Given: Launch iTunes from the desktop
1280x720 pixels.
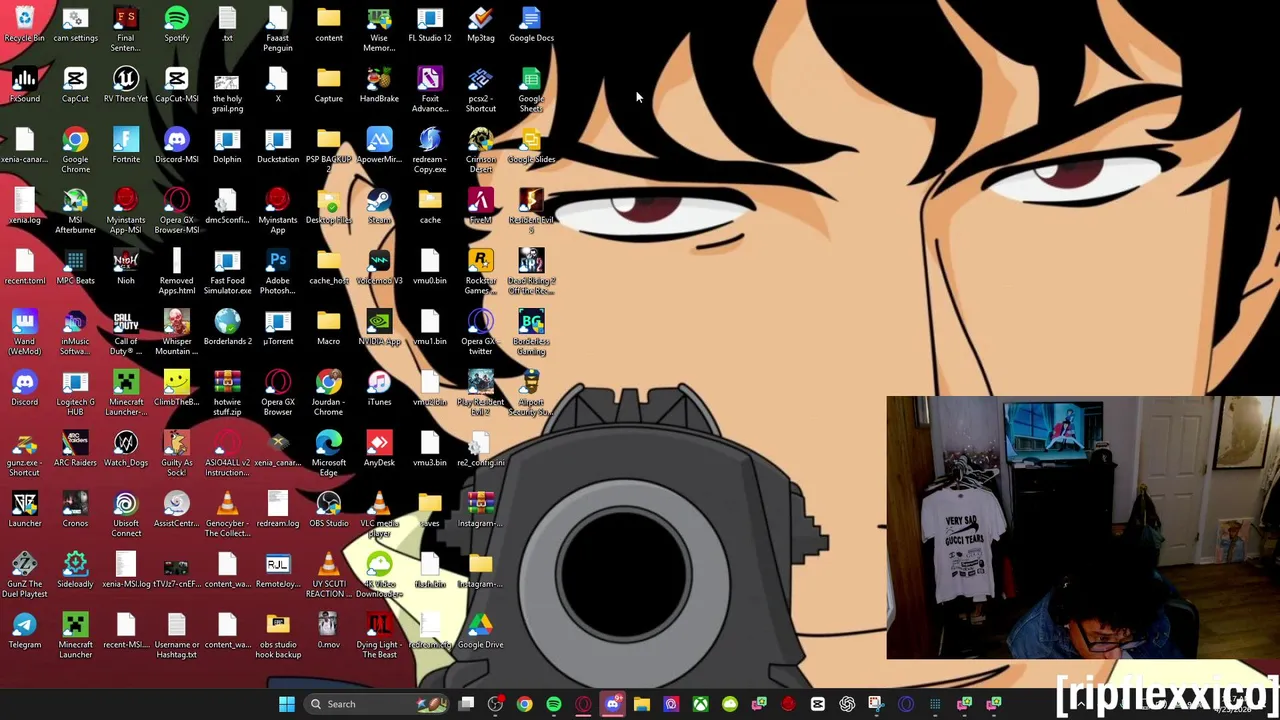Looking at the screenshot, I should (379, 388).
